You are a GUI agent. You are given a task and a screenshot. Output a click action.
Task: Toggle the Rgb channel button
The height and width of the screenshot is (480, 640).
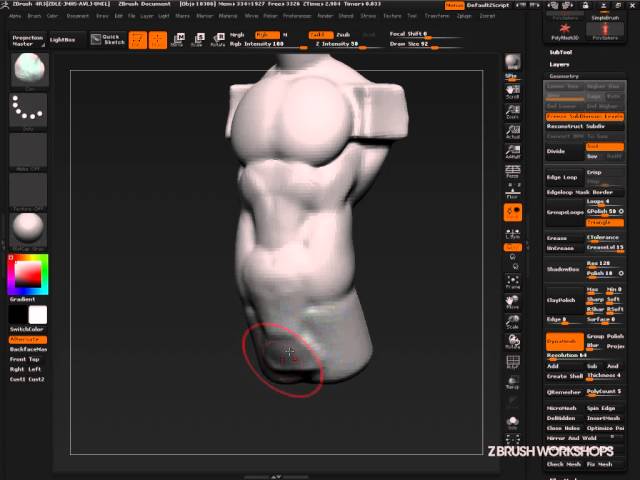[x=267, y=35]
